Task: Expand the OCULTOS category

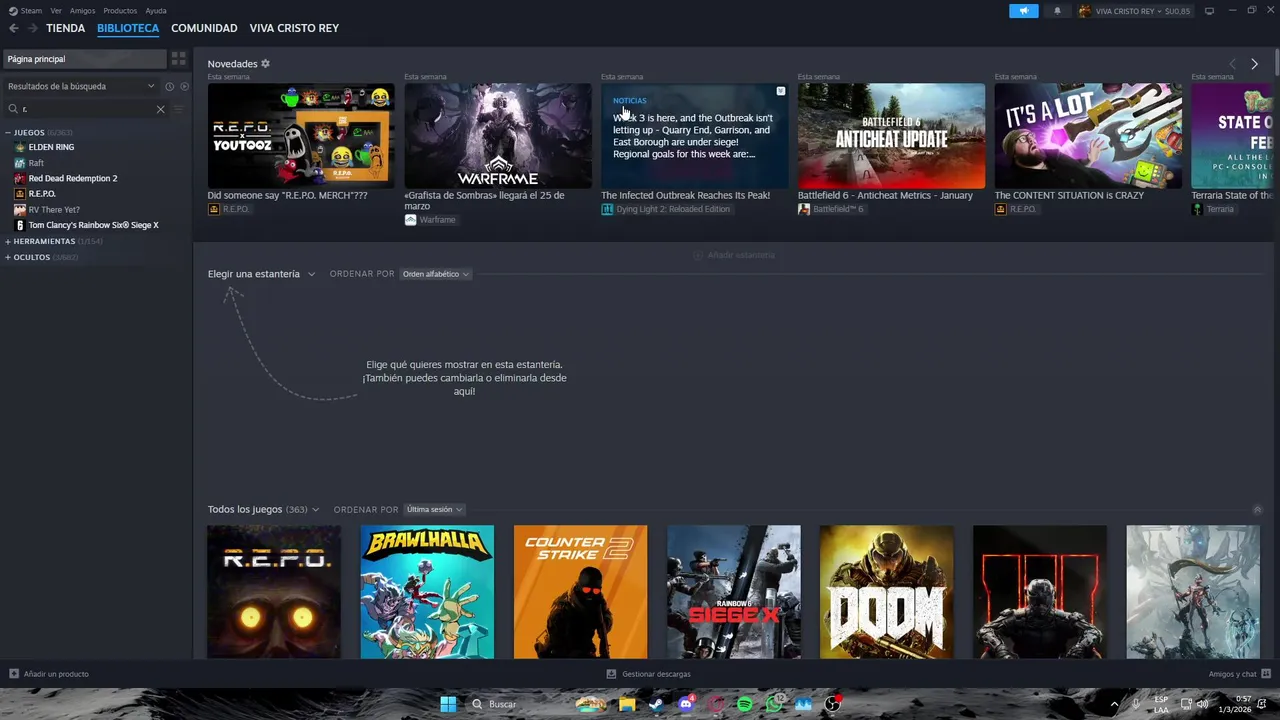Action: (x=8, y=257)
